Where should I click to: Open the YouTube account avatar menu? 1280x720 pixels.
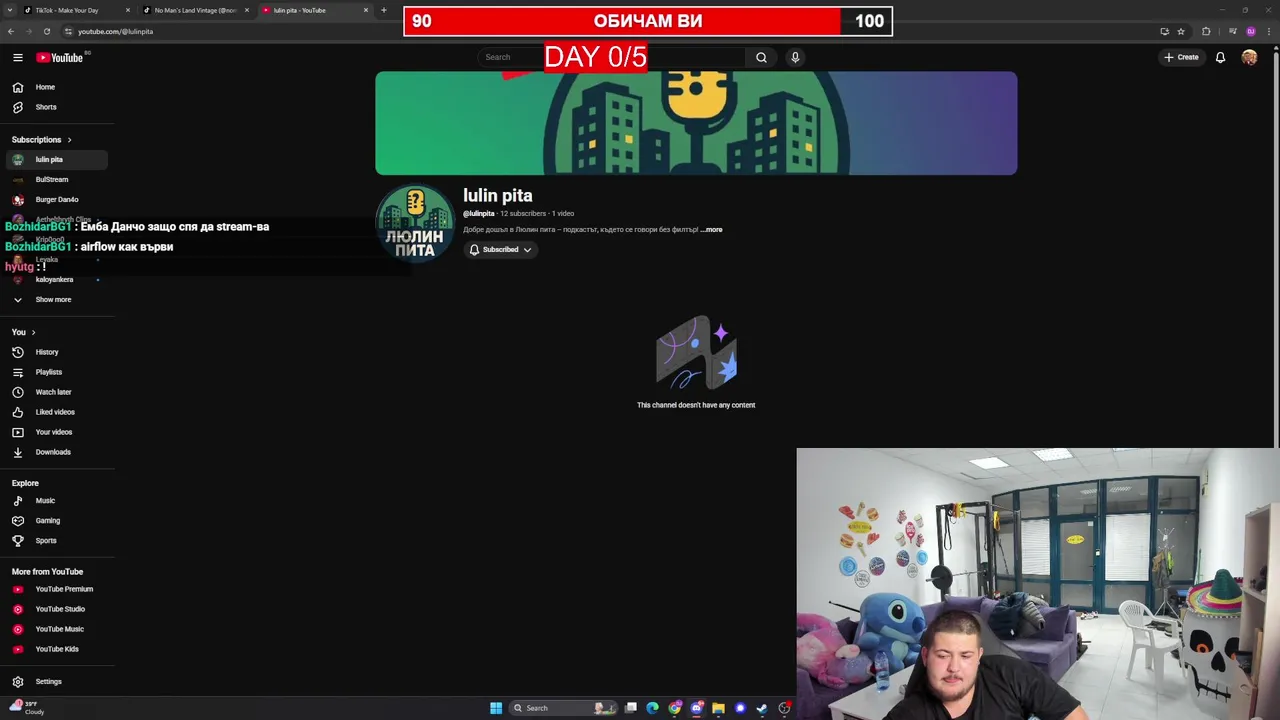coord(1249,57)
